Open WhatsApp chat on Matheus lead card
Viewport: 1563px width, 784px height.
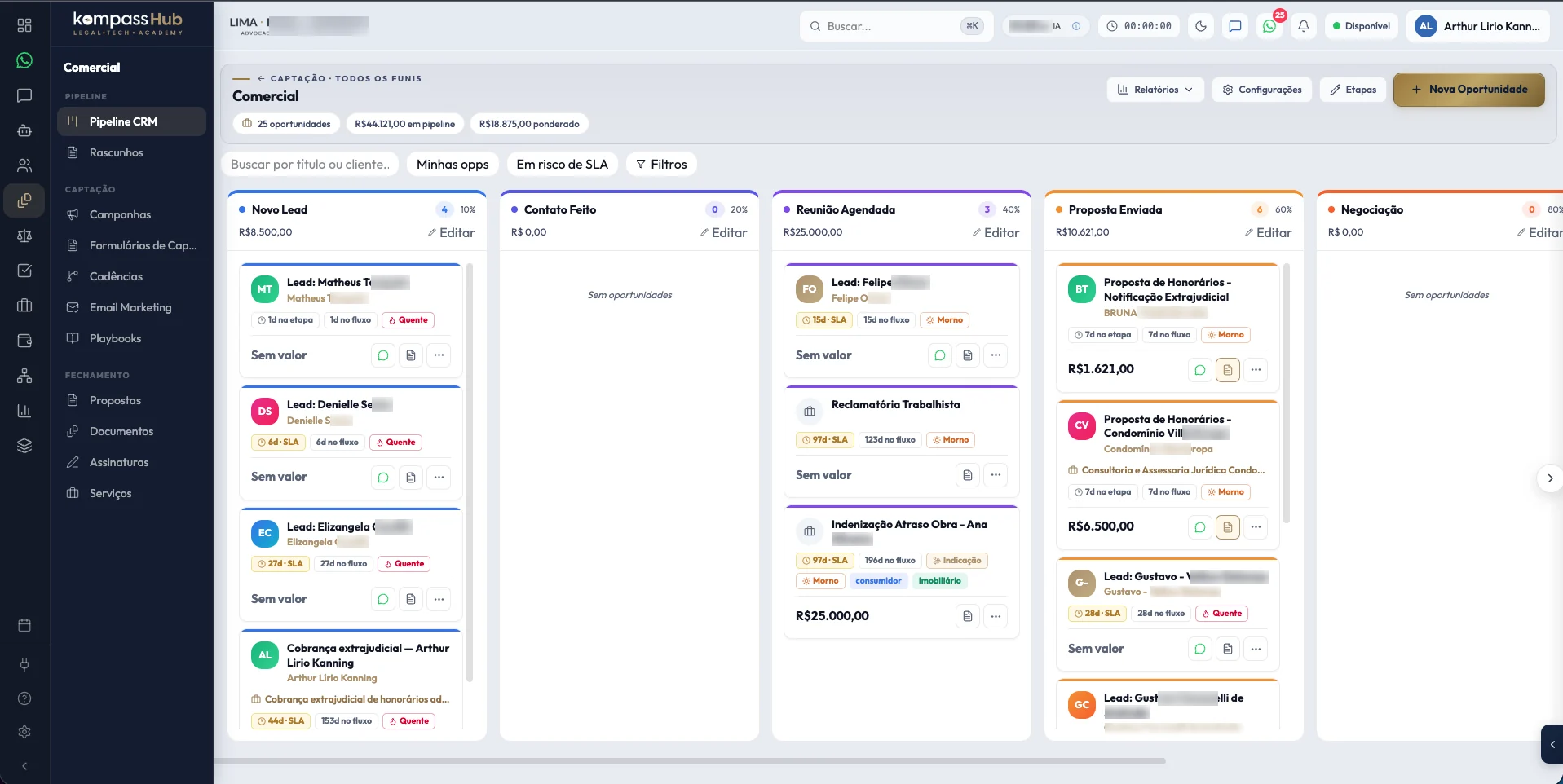tap(383, 355)
